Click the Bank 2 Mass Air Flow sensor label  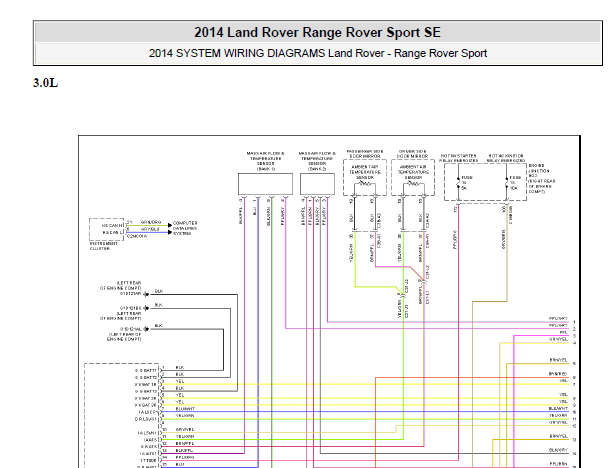click(x=317, y=161)
